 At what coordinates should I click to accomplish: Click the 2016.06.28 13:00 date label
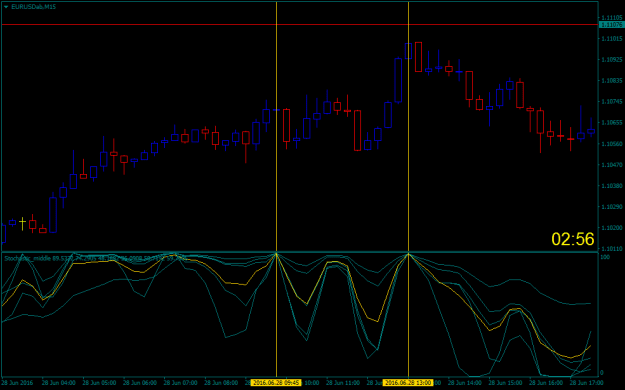click(408, 383)
